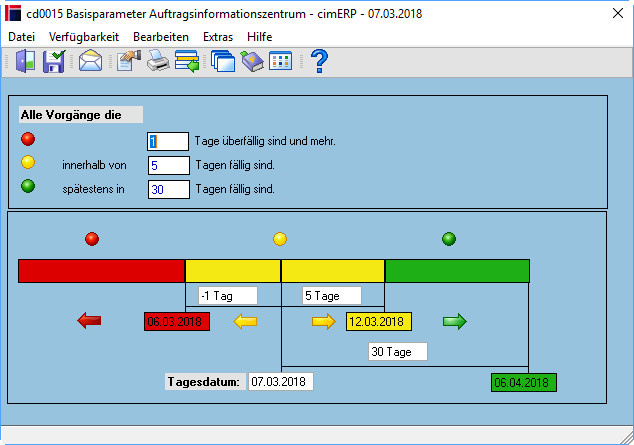Click the red left arrow
Image resolution: width=634 pixels, height=445 pixels.
pos(89,321)
